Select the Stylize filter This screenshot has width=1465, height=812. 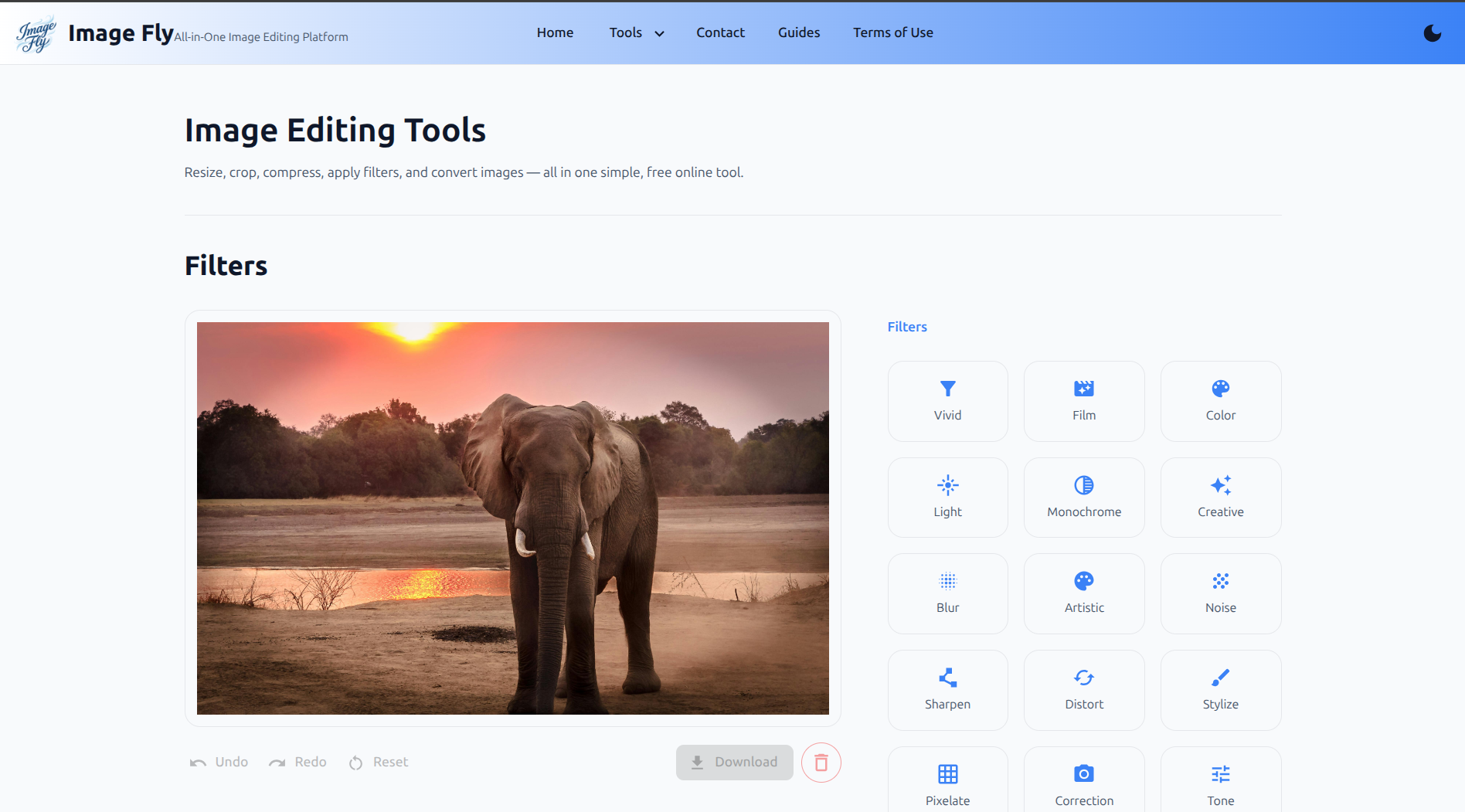tap(1220, 690)
